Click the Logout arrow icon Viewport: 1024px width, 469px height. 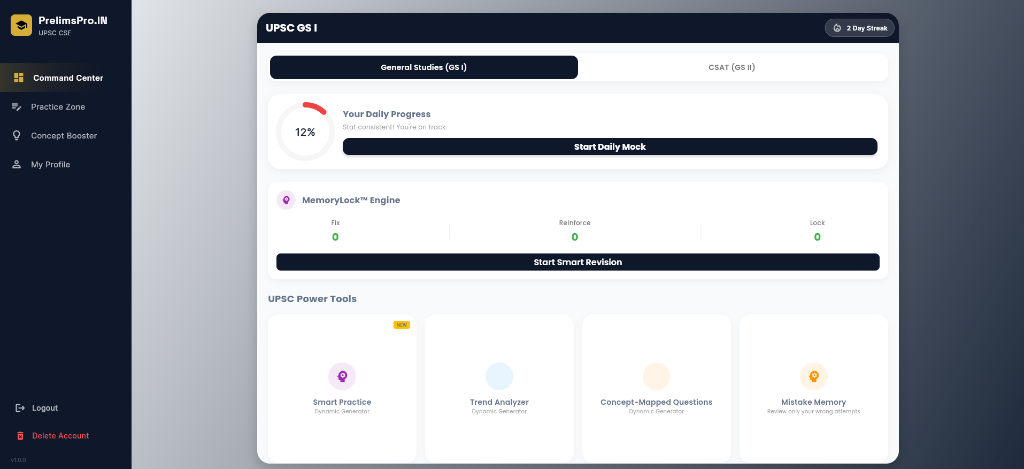point(20,408)
